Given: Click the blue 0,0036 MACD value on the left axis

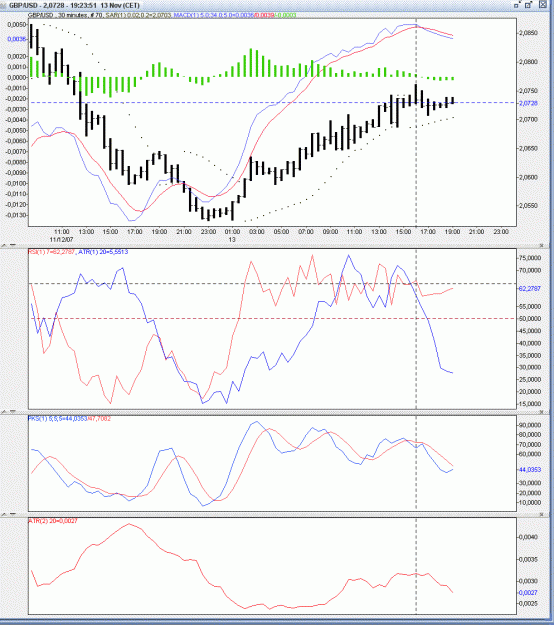Looking at the screenshot, I should pyautogui.click(x=17, y=39).
